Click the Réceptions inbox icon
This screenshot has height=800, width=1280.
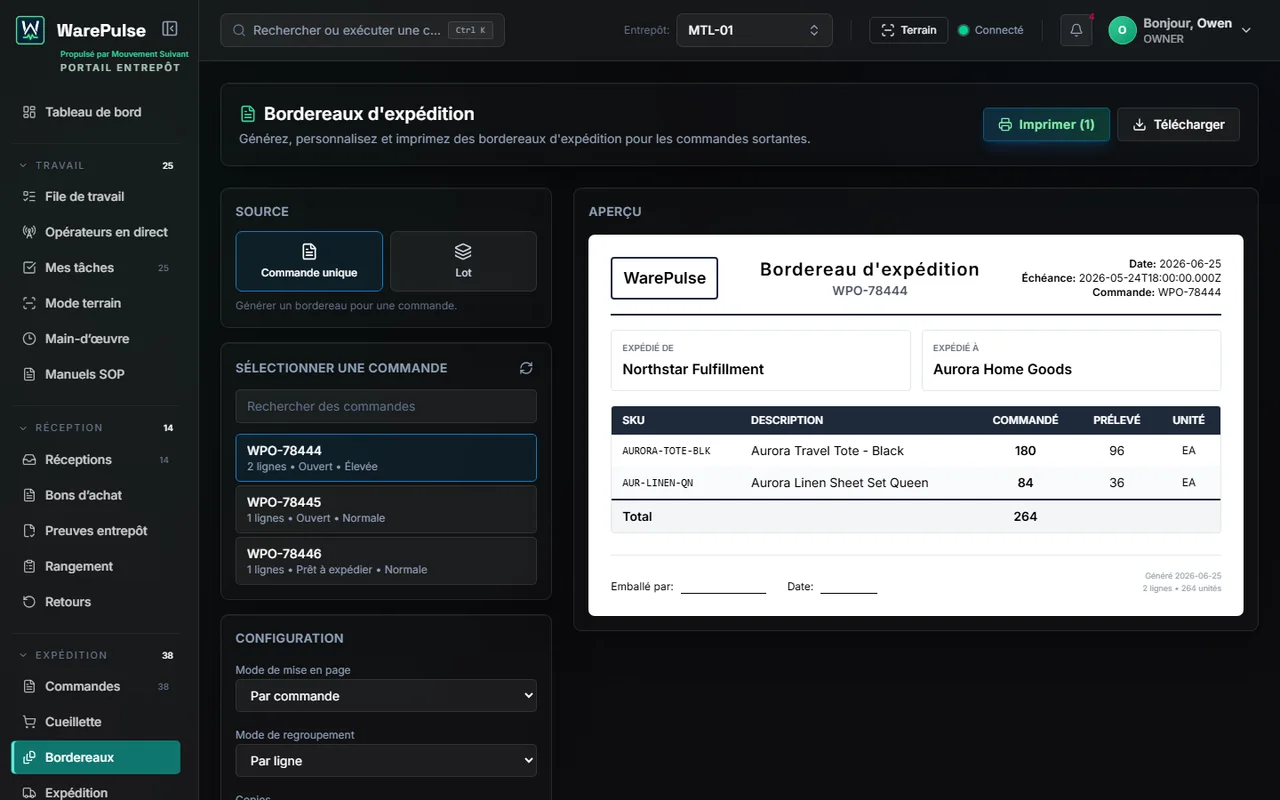click(x=29, y=459)
